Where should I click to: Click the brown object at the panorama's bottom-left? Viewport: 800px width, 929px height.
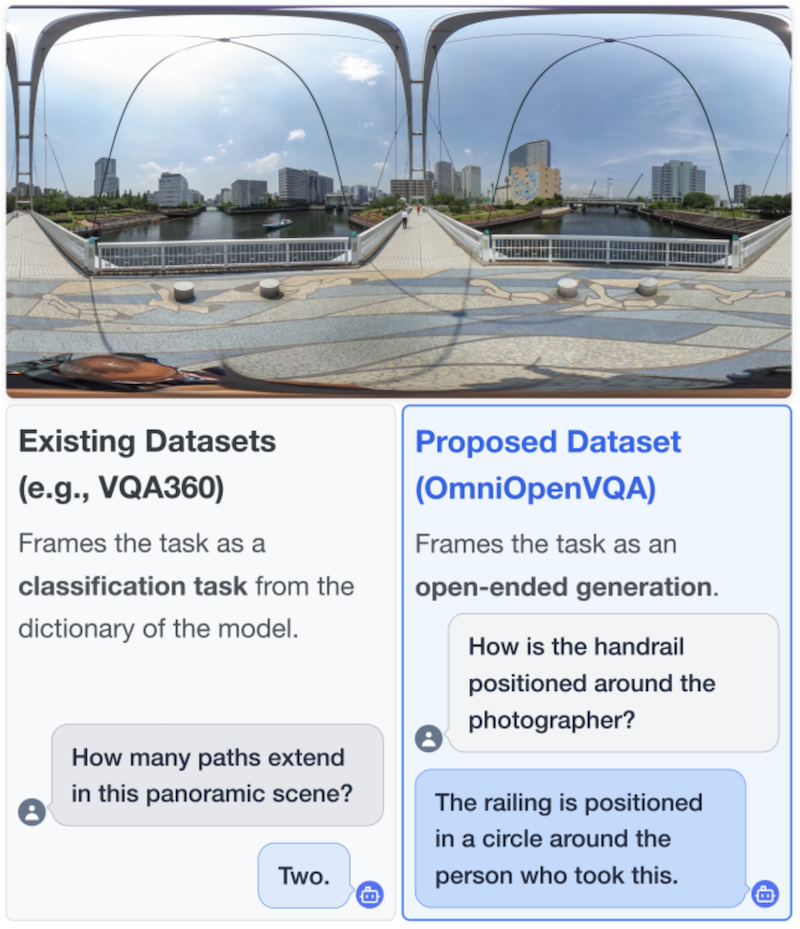[112, 369]
